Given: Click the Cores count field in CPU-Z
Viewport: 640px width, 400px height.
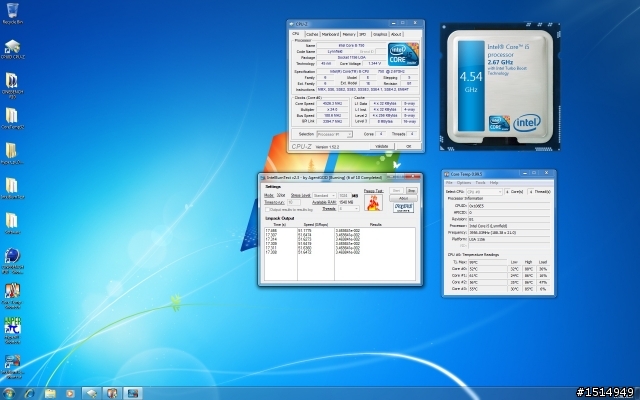Looking at the screenshot, I should tap(381, 134).
